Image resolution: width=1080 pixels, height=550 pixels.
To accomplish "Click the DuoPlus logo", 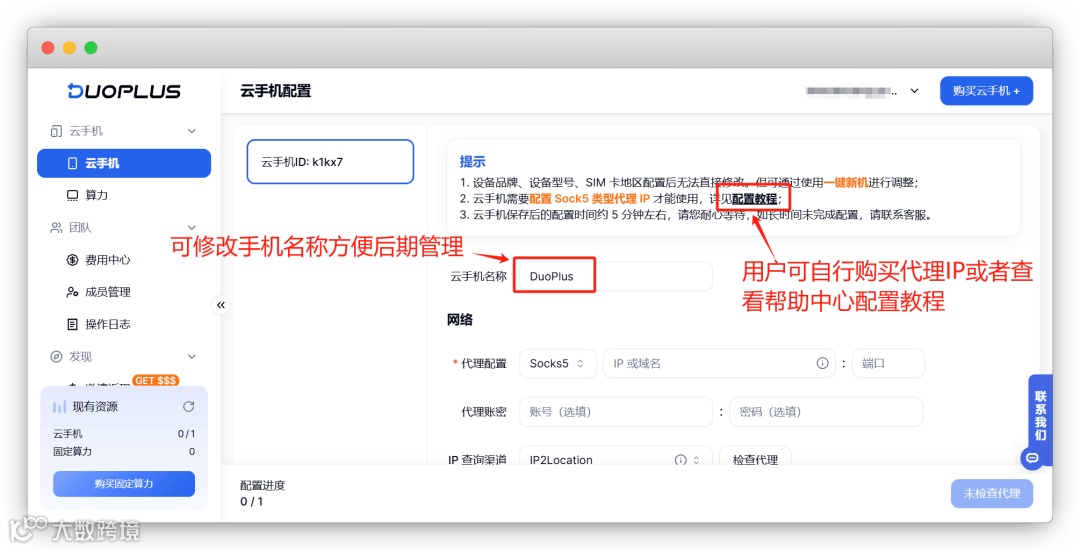I will (124, 91).
